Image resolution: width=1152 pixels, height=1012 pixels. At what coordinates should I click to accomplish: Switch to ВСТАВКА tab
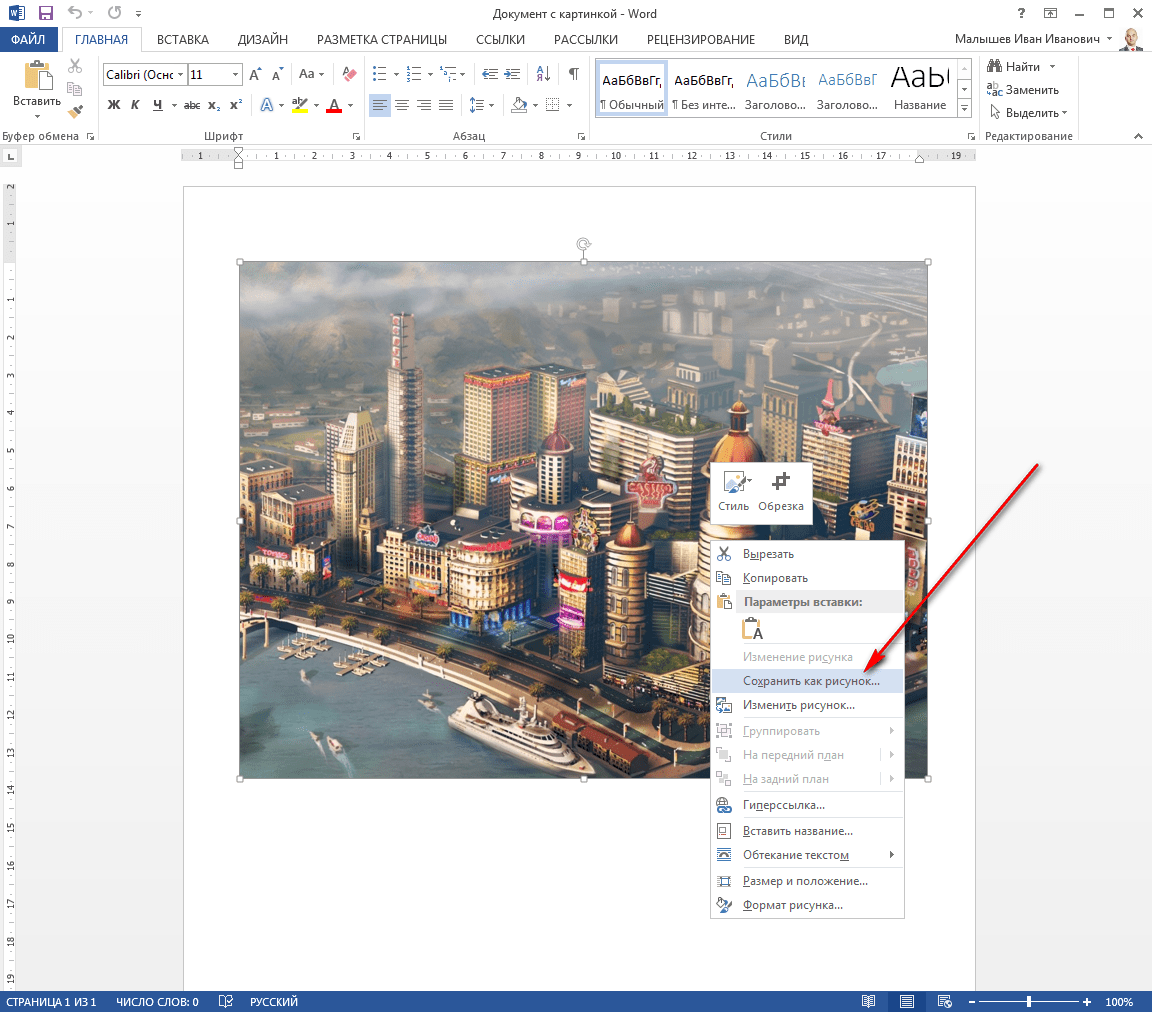tap(183, 40)
